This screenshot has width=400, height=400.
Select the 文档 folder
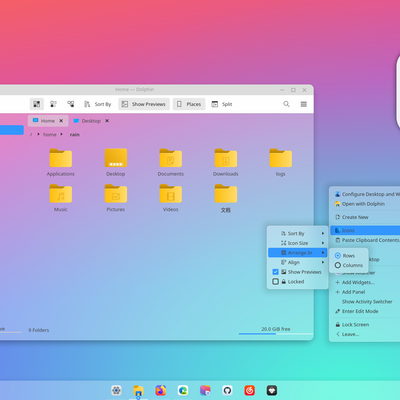226,198
